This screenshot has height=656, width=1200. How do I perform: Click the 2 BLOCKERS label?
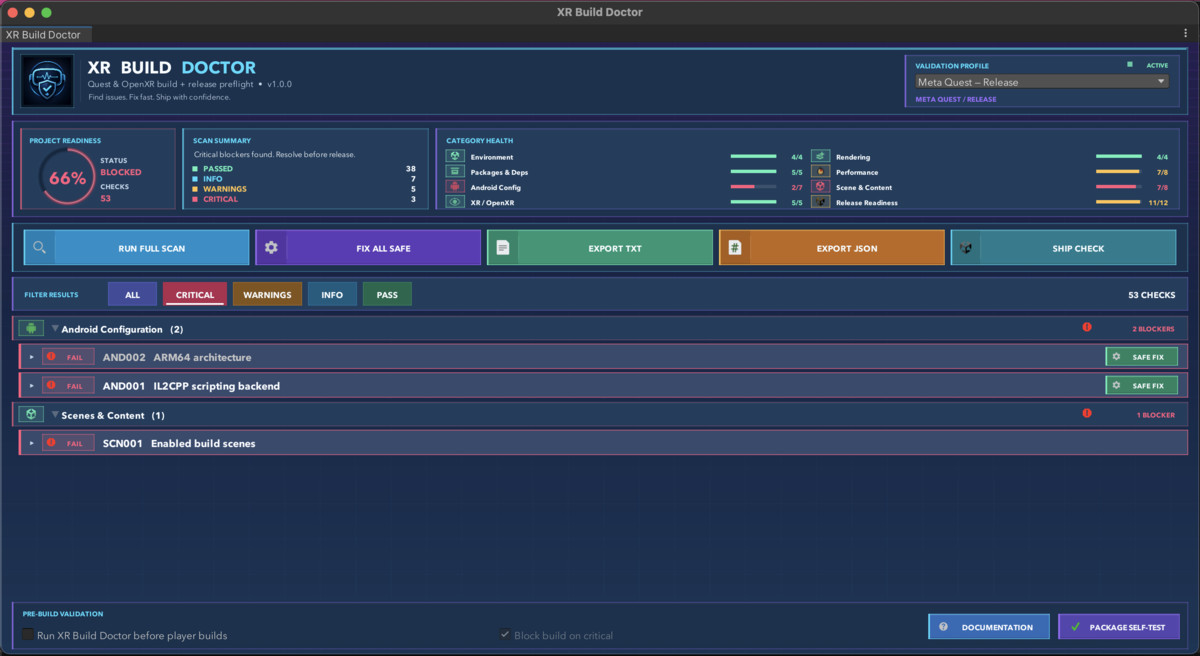click(1153, 329)
